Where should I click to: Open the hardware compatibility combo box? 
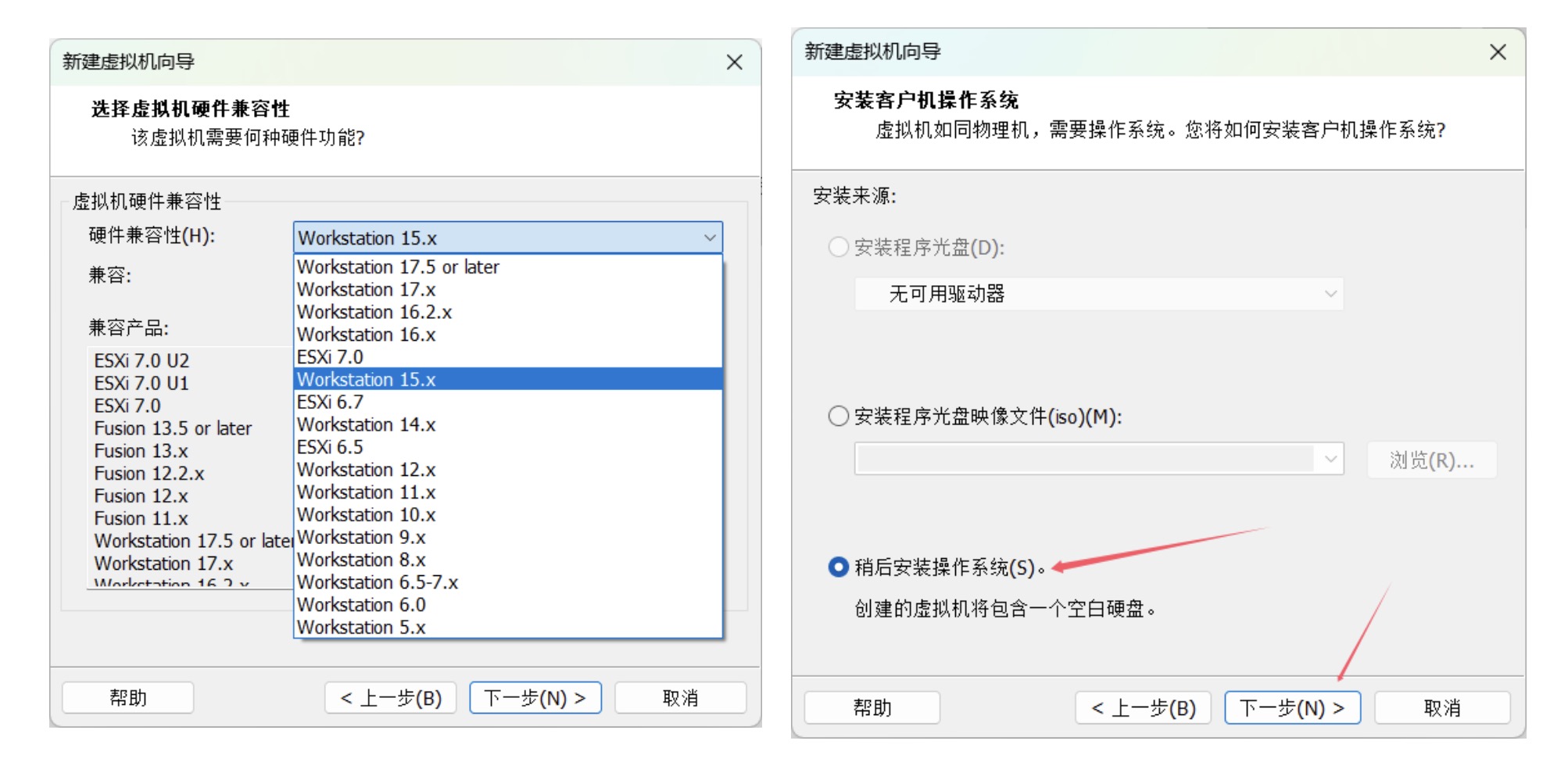[x=508, y=238]
